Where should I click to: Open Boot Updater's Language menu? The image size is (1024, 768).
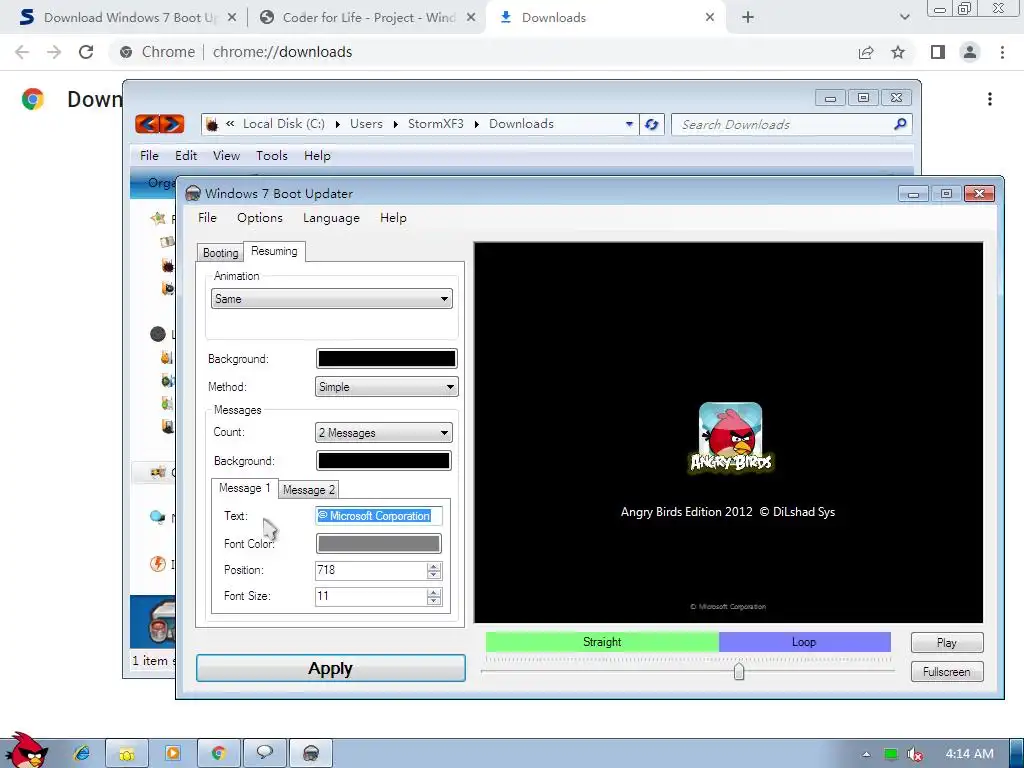[x=331, y=217]
